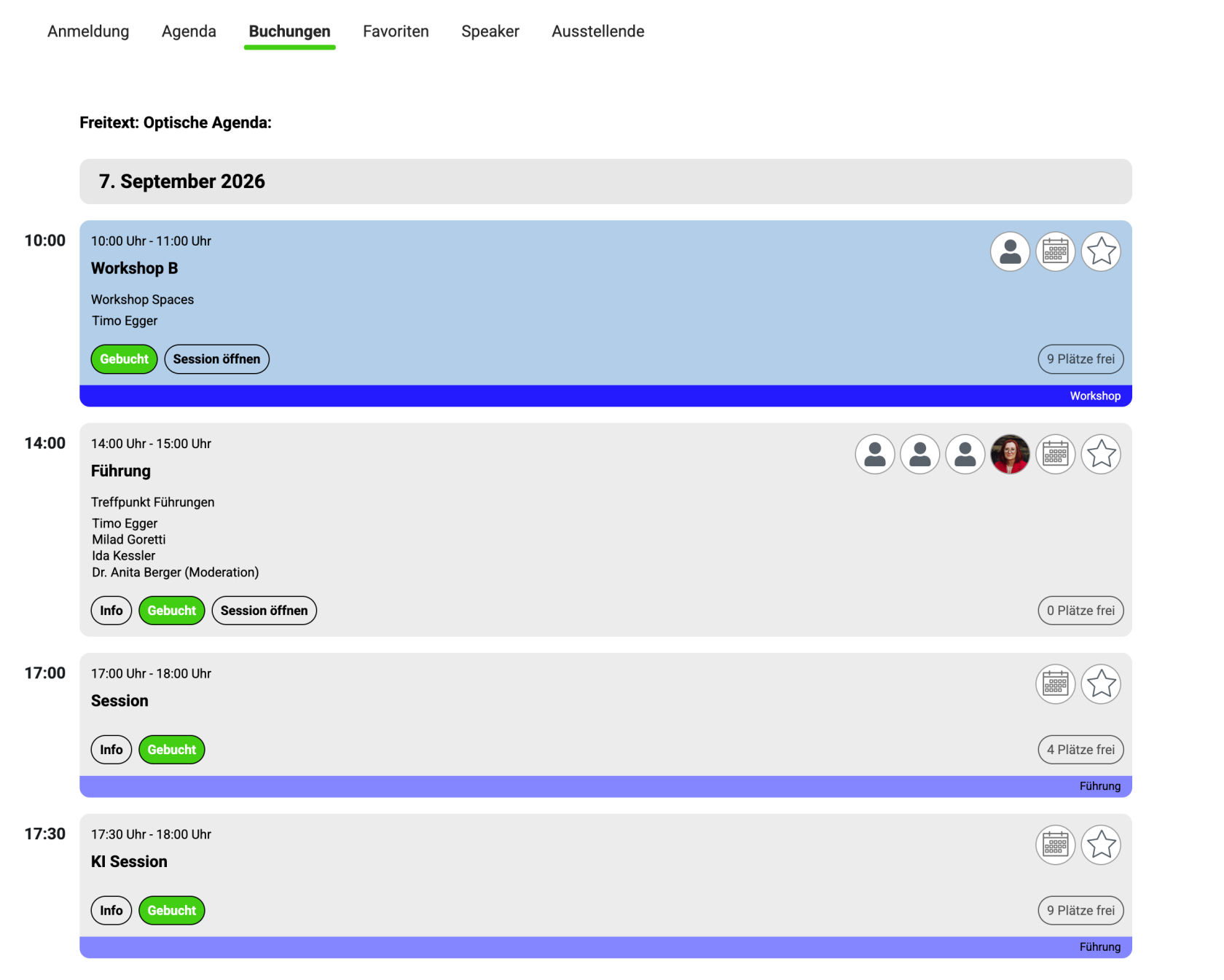
Task: Click third speaker avatar in Führung
Action: click(x=965, y=455)
